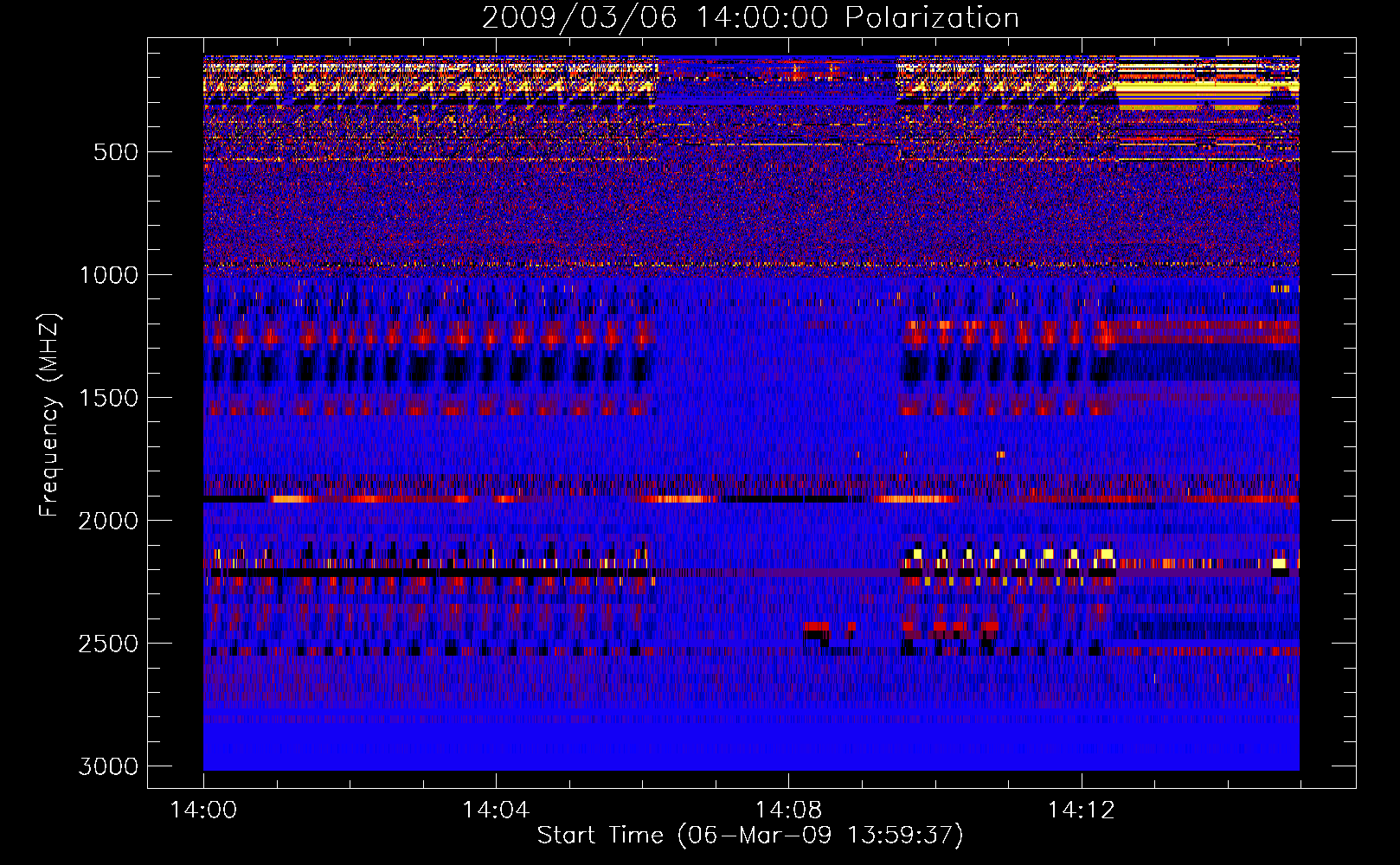Click the 14:08 time tick label

[x=788, y=811]
